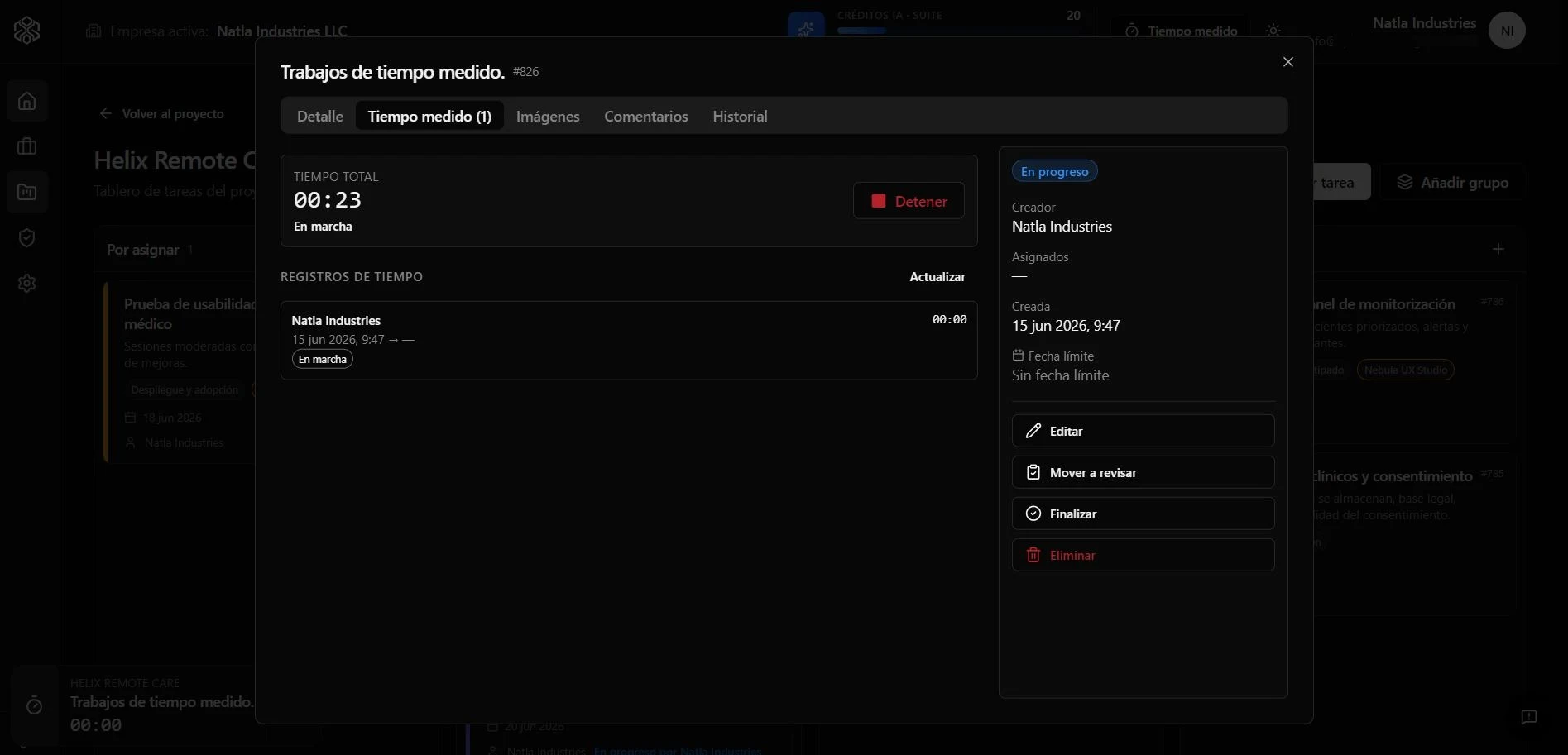Click the Creador value Natla Industries
The height and width of the screenshot is (755, 1568).
coord(1062,227)
